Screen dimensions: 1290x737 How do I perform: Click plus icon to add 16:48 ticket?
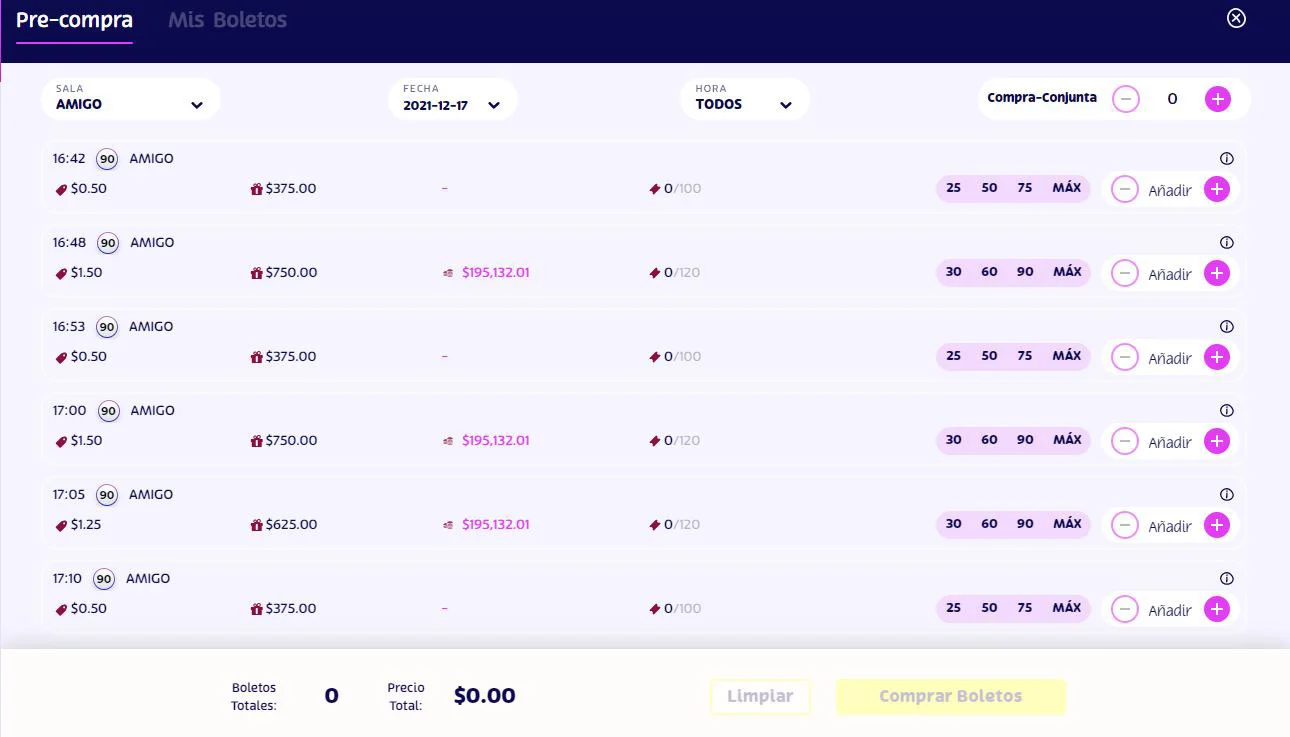click(1216, 273)
